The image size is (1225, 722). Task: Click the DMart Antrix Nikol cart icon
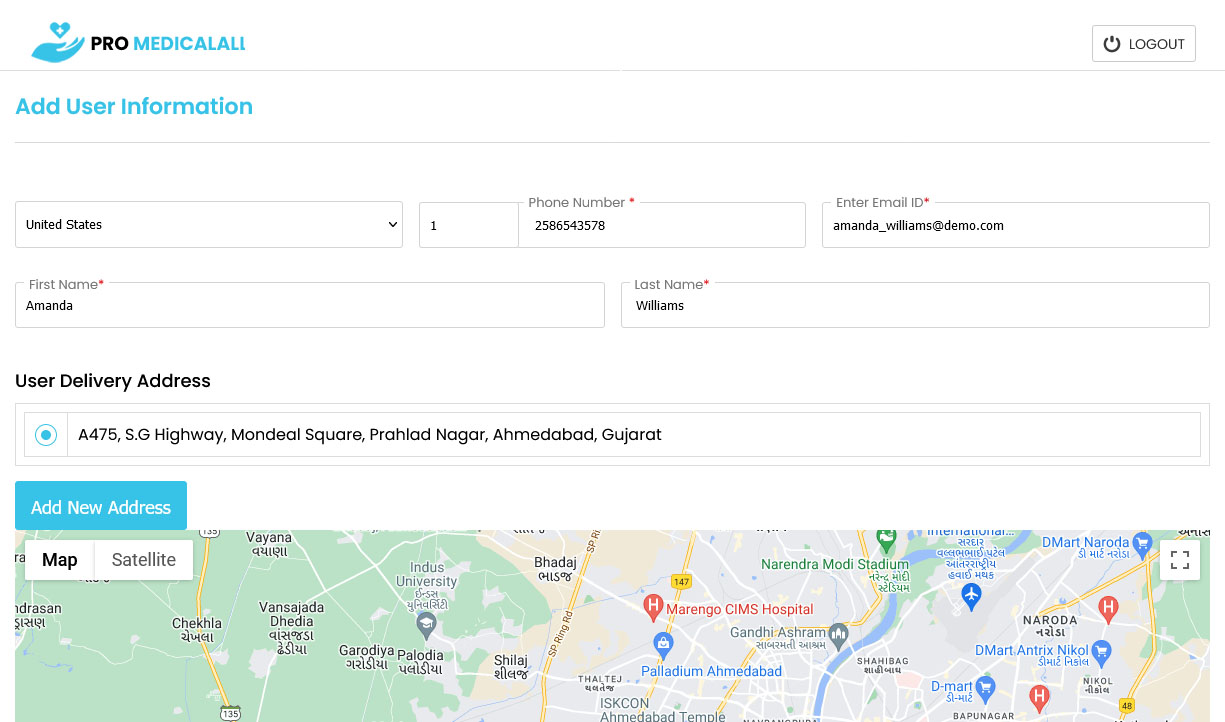click(1102, 651)
